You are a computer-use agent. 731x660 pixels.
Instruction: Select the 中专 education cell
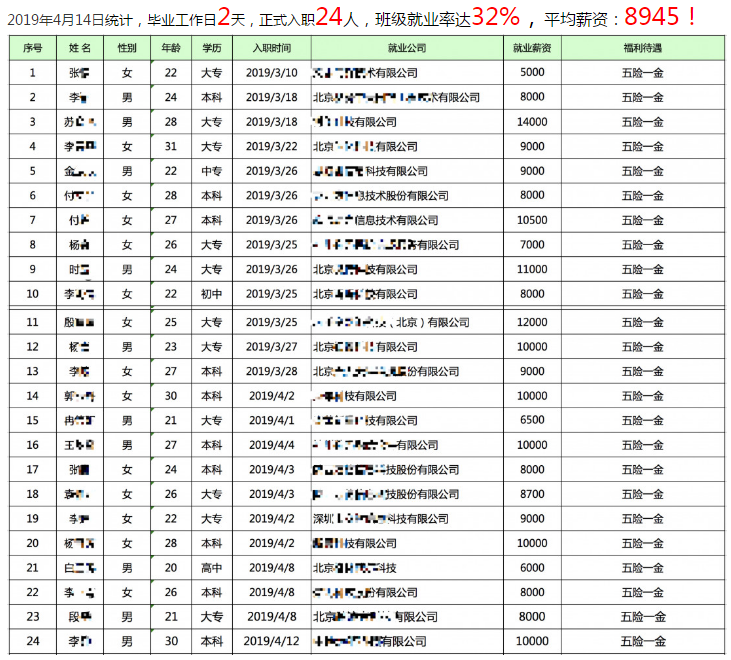[211, 171]
